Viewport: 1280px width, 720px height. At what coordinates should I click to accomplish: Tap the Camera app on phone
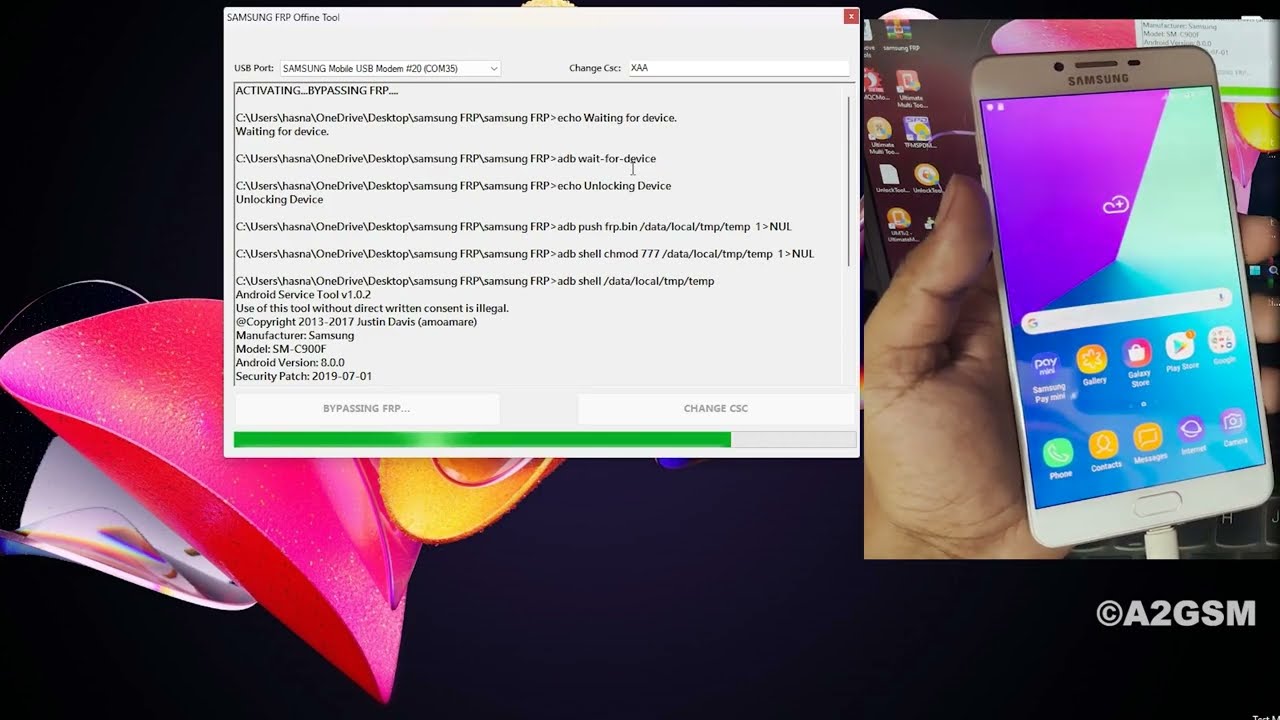point(1234,427)
